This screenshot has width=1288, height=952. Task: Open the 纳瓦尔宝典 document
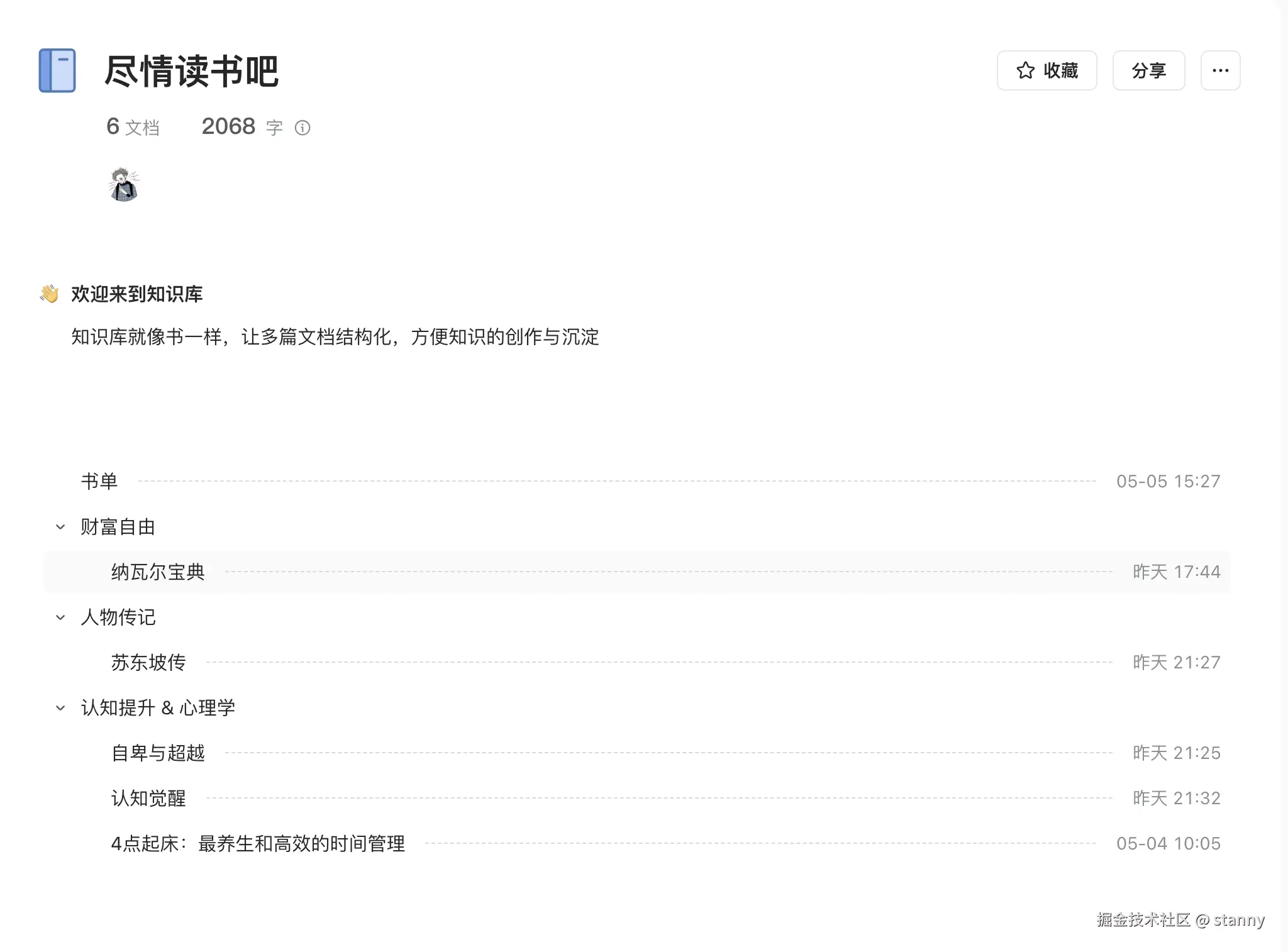158,572
